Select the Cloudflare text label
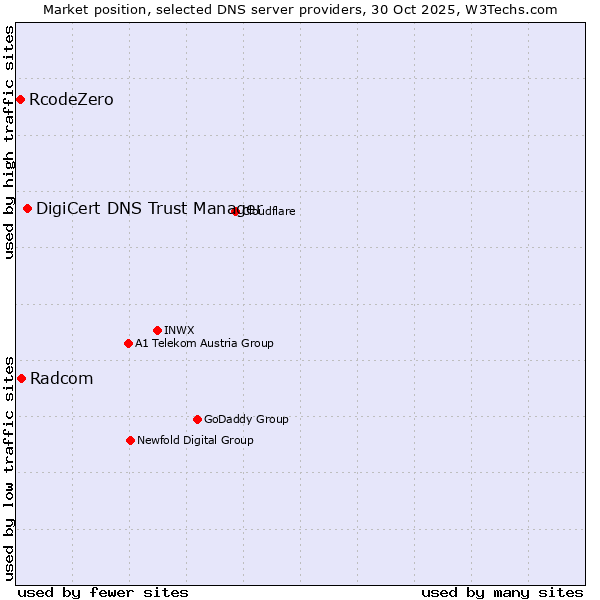Viewport: 600px width, 600px height. [270, 211]
